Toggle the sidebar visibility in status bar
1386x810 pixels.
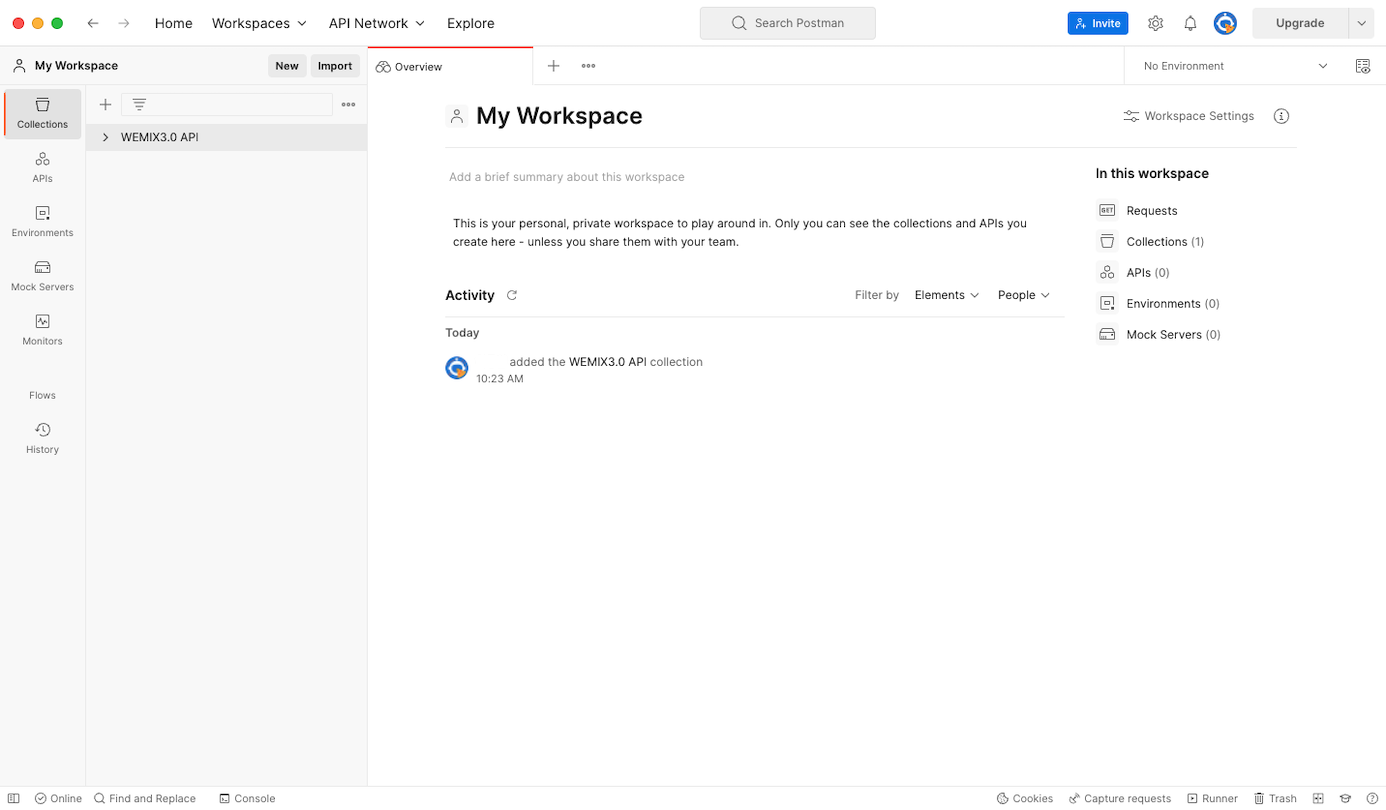pos(14,798)
